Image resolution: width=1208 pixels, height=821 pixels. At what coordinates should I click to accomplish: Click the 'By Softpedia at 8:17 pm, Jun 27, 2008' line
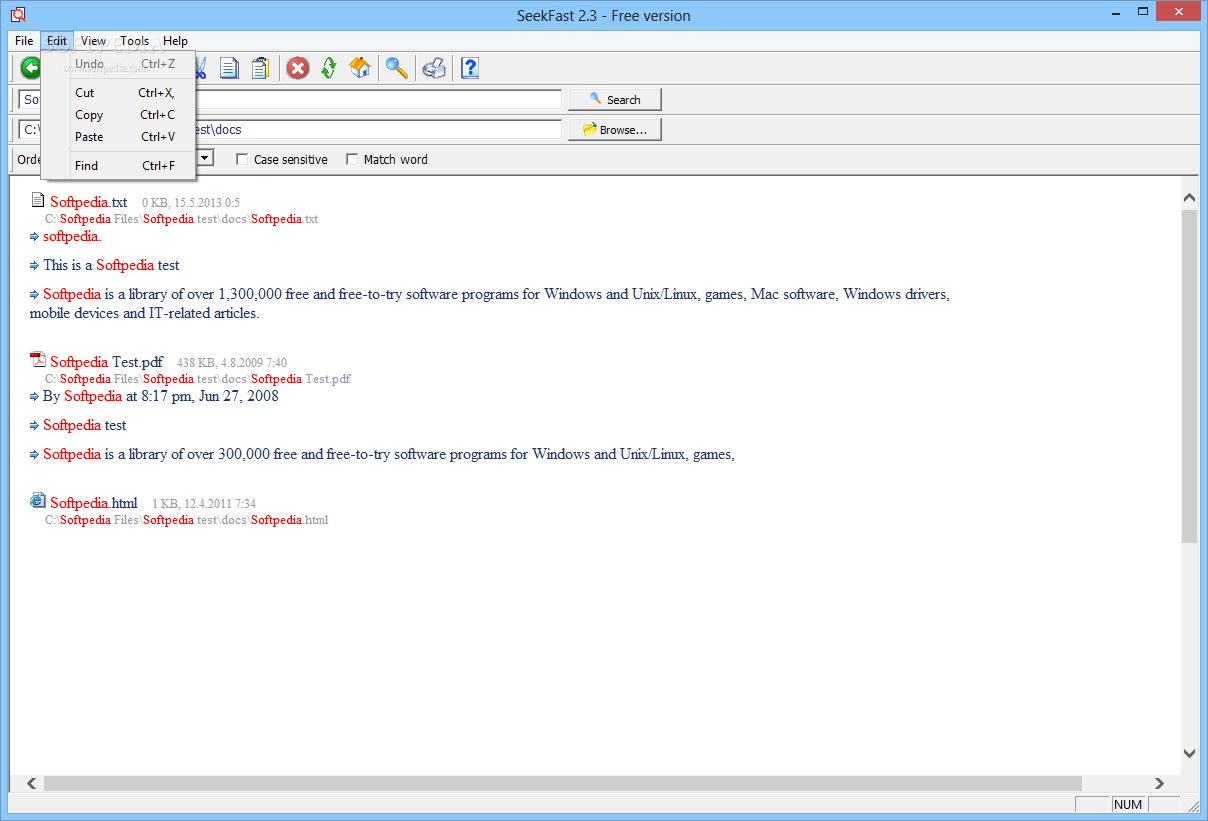click(x=161, y=396)
